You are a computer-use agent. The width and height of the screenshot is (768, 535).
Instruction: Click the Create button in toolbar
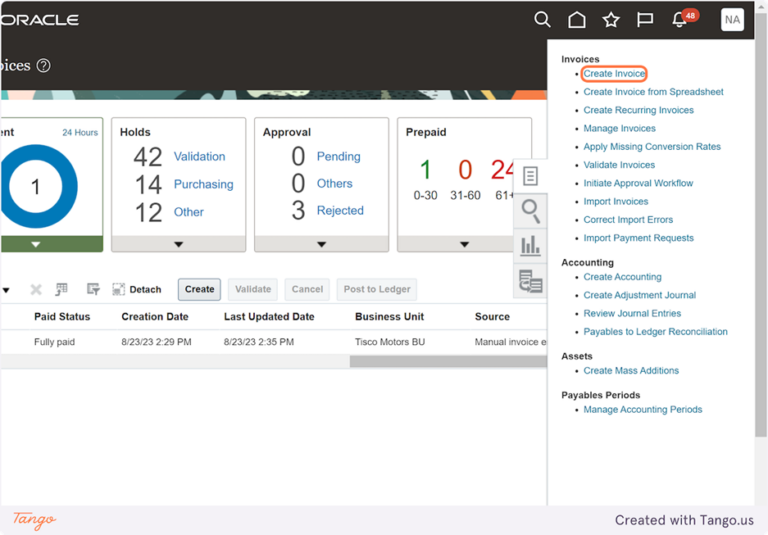click(x=199, y=289)
